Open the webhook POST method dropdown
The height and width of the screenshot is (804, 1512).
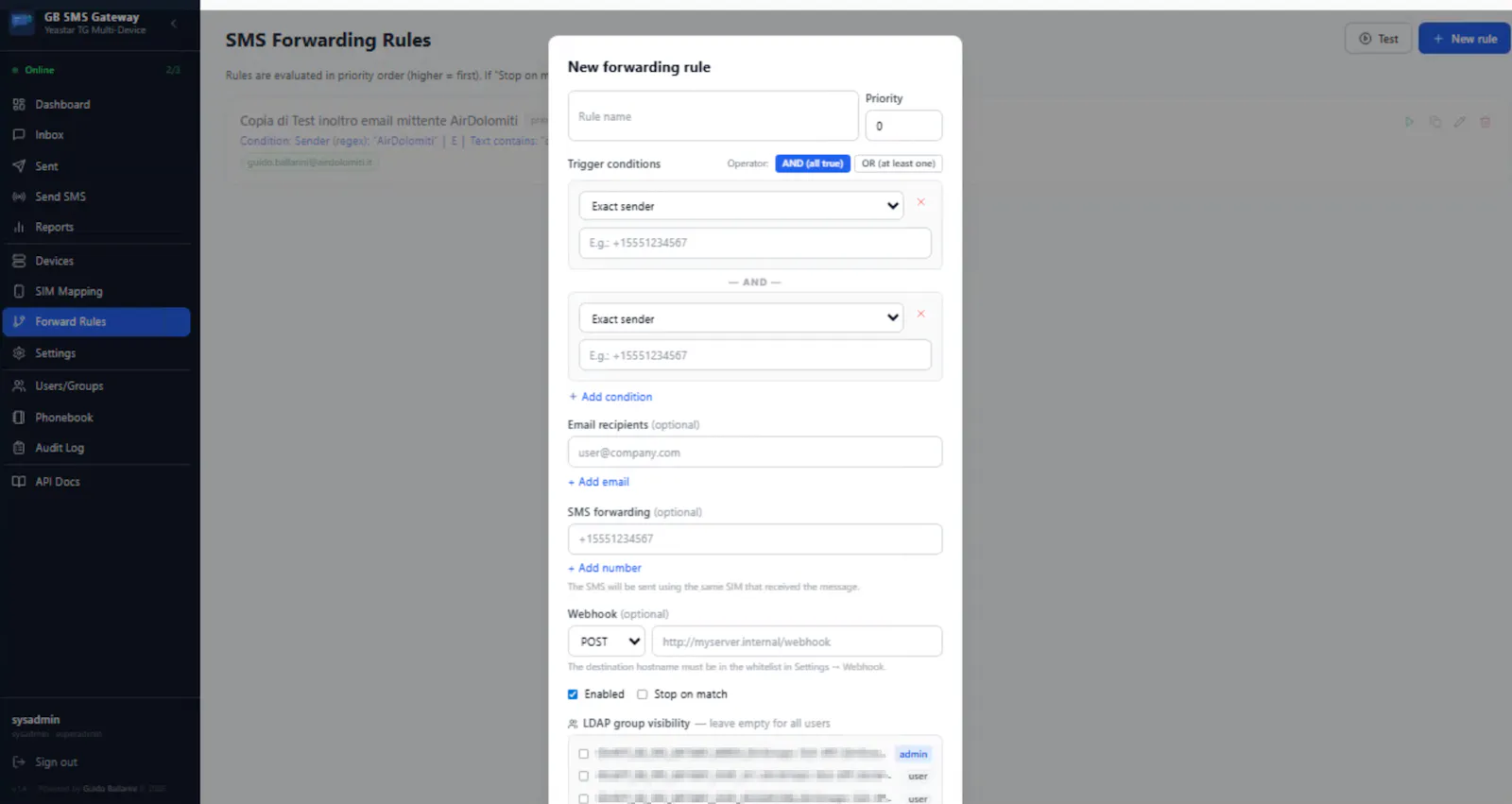click(x=606, y=641)
